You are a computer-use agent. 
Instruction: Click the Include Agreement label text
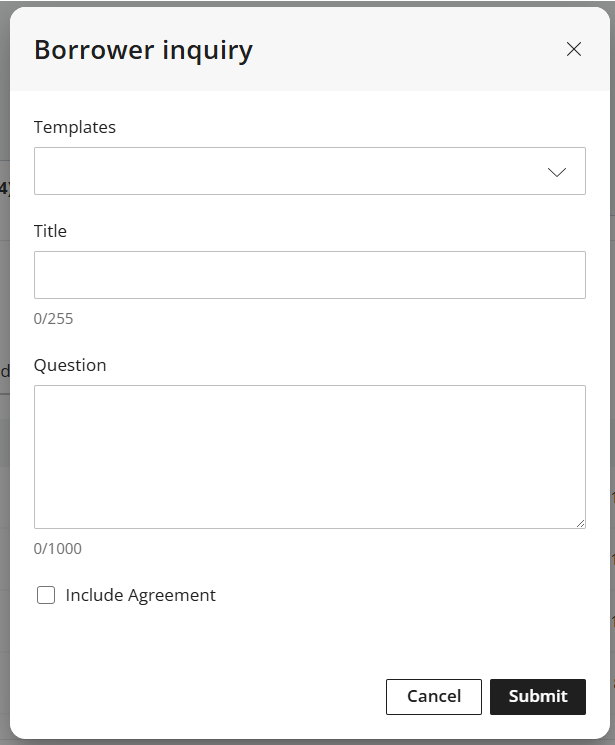[140, 595]
